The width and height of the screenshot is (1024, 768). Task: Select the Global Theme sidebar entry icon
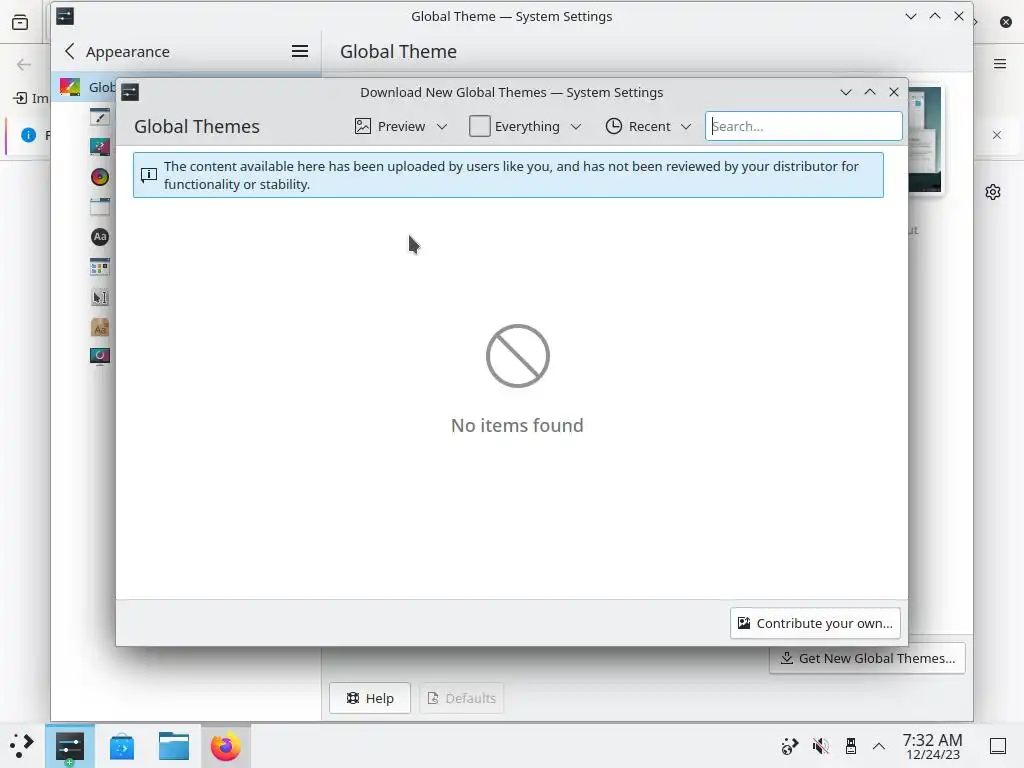pyautogui.click(x=70, y=87)
